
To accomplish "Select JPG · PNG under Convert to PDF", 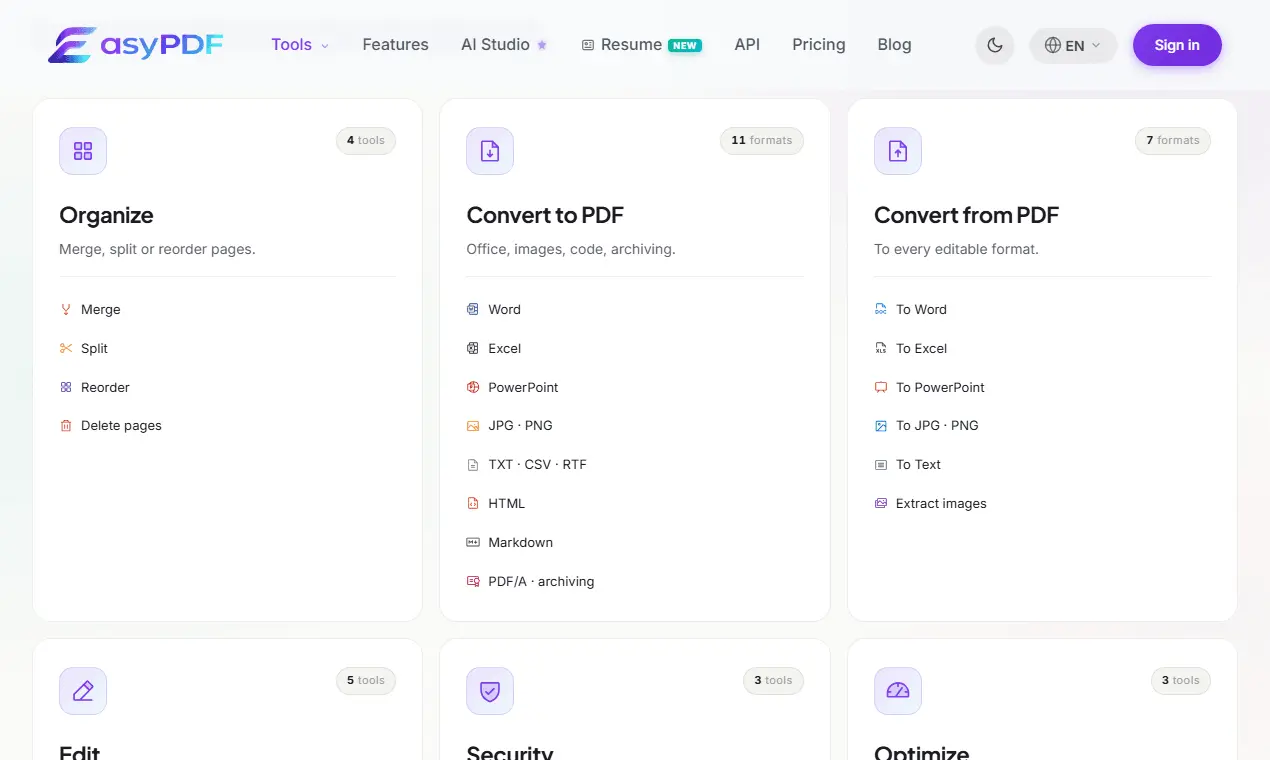I will 520,426.
